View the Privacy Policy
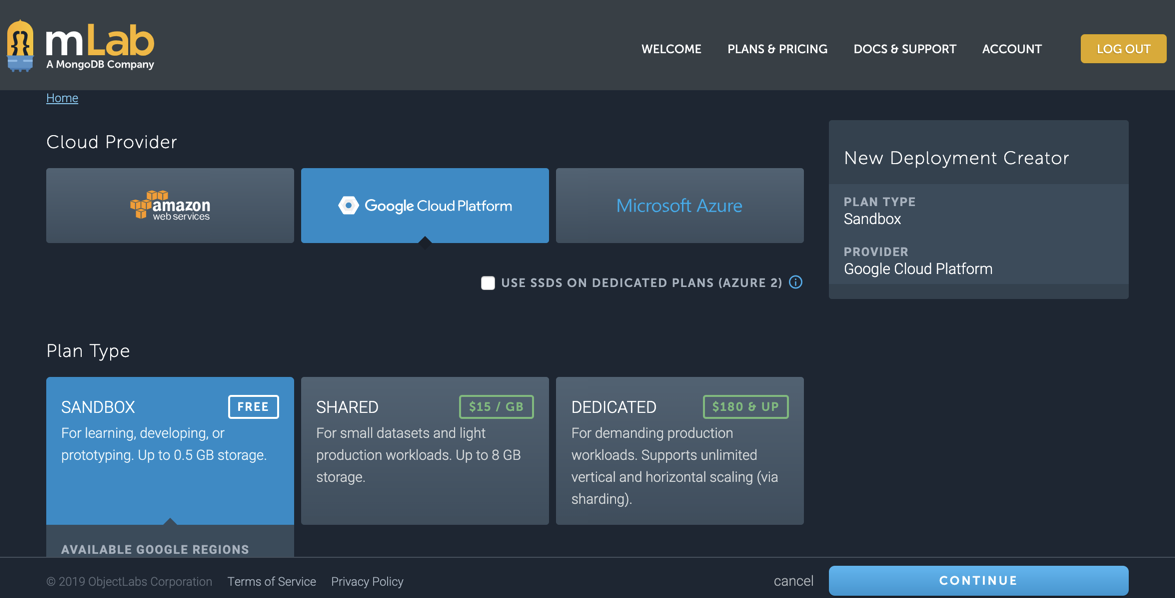Image resolution: width=1175 pixels, height=598 pixels. [x=367, y=581]
